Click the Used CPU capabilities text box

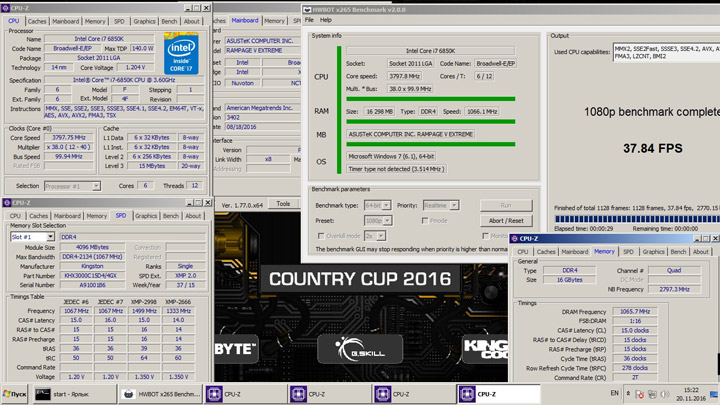(666, 52)
